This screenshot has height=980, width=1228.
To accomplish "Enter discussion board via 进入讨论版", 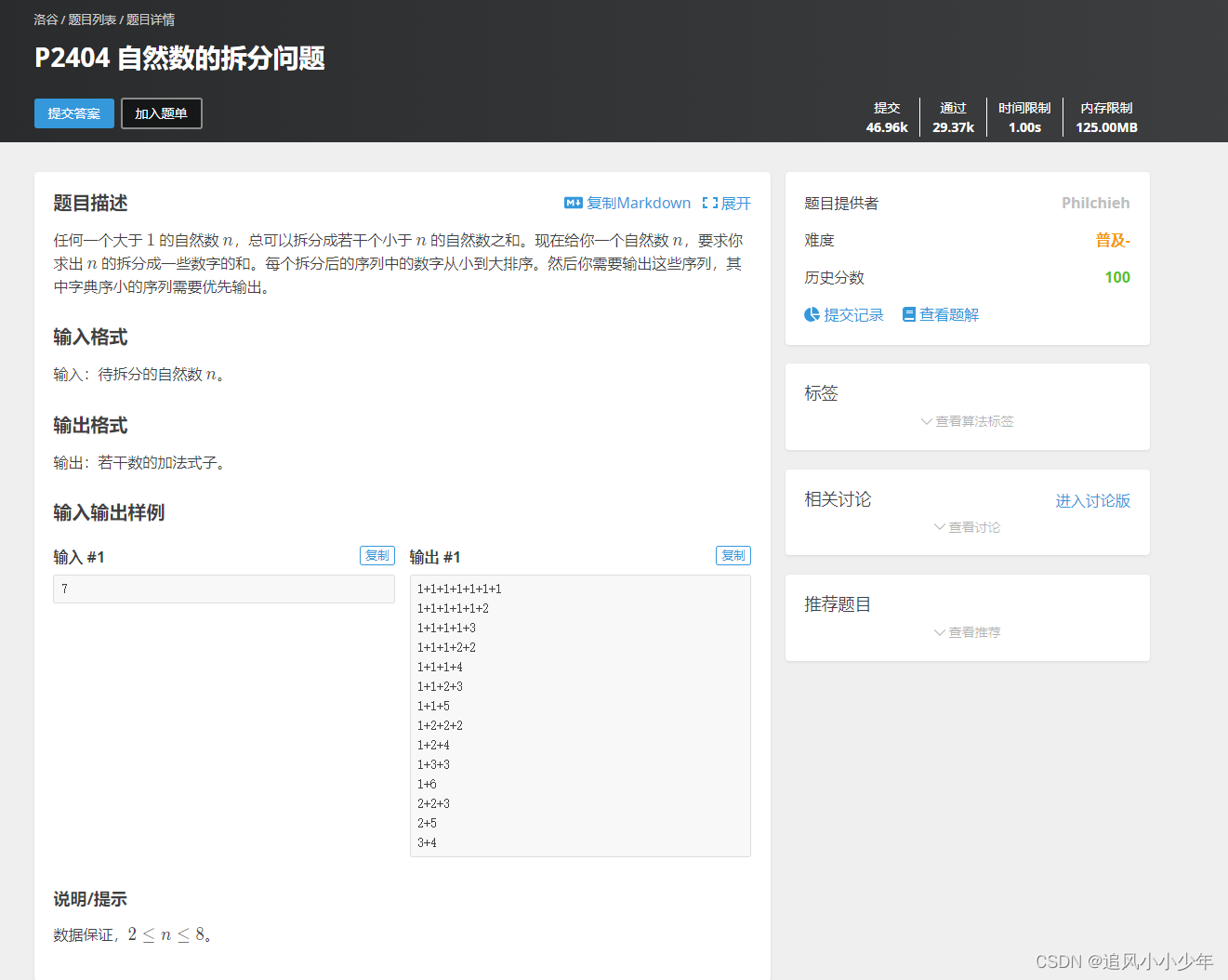I will [1093, 500].
